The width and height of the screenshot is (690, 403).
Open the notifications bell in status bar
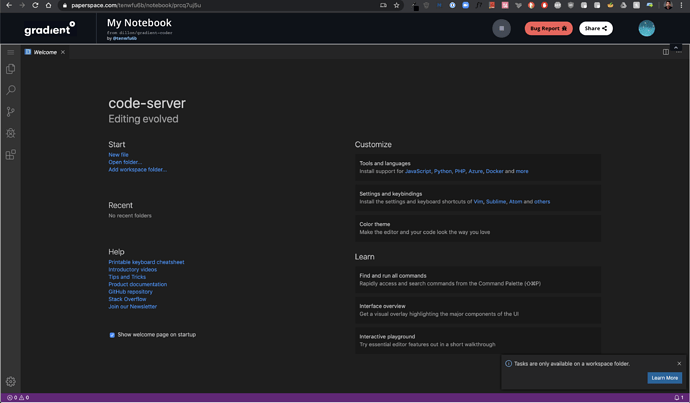(x=679, y=397)
